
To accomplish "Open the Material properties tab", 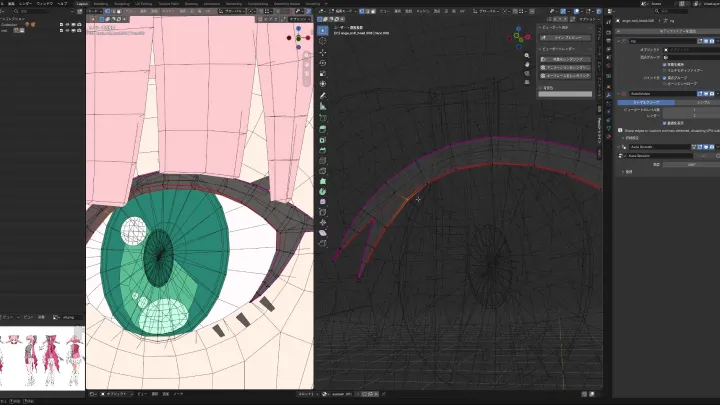I will click(608, 136).
